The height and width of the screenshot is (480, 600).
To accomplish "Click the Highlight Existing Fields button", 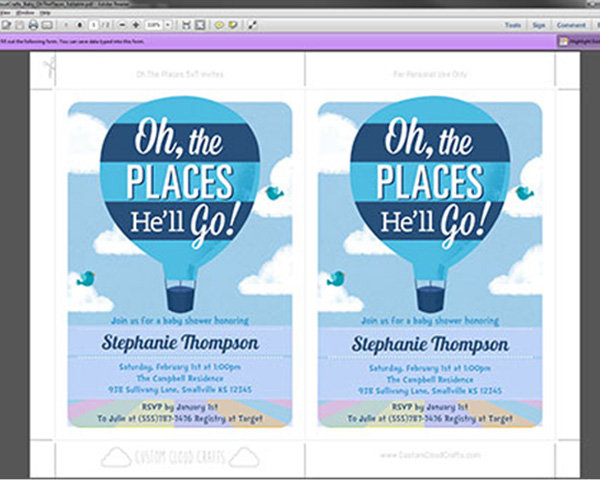I will point(579,41).
